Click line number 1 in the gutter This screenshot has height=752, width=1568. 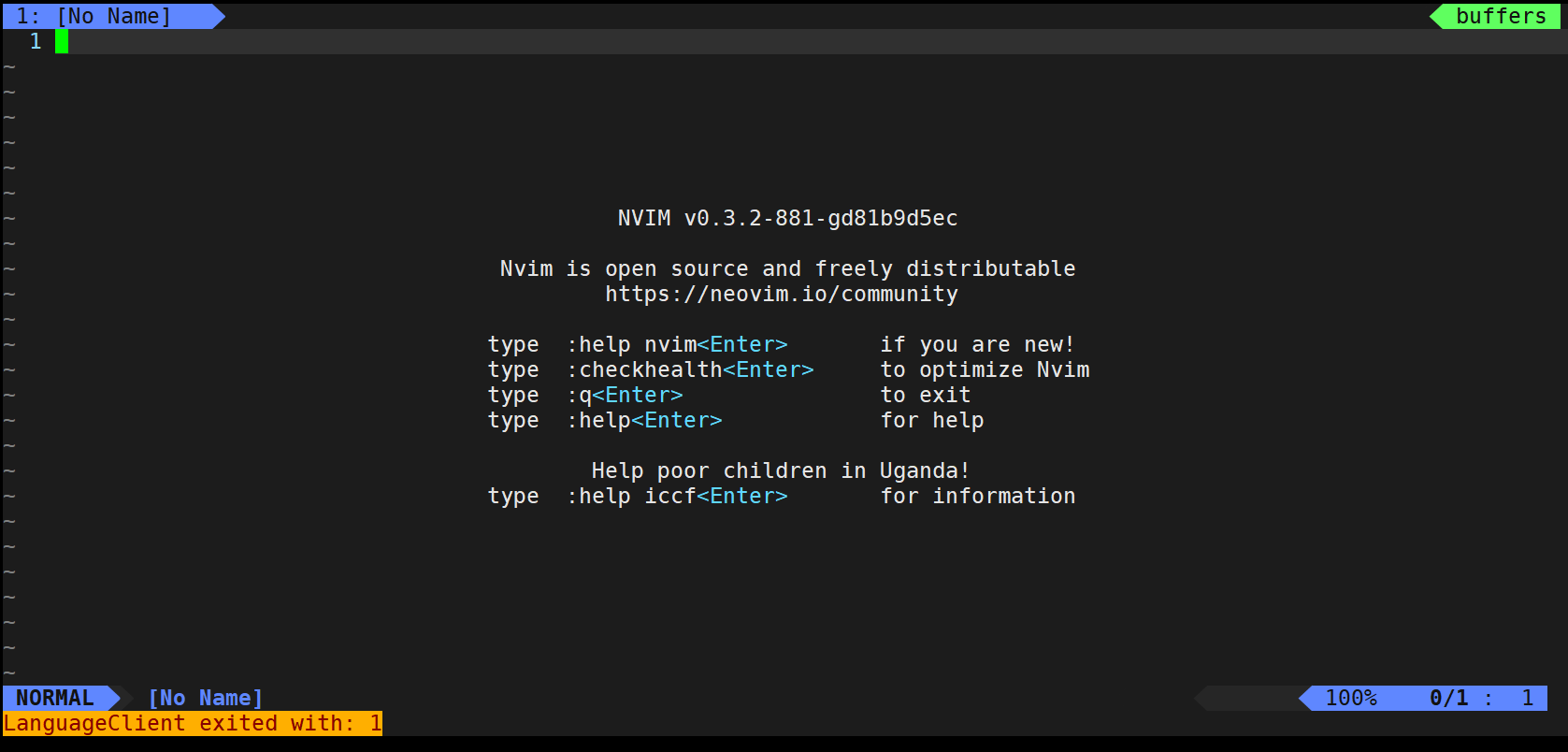coord(36,41)
